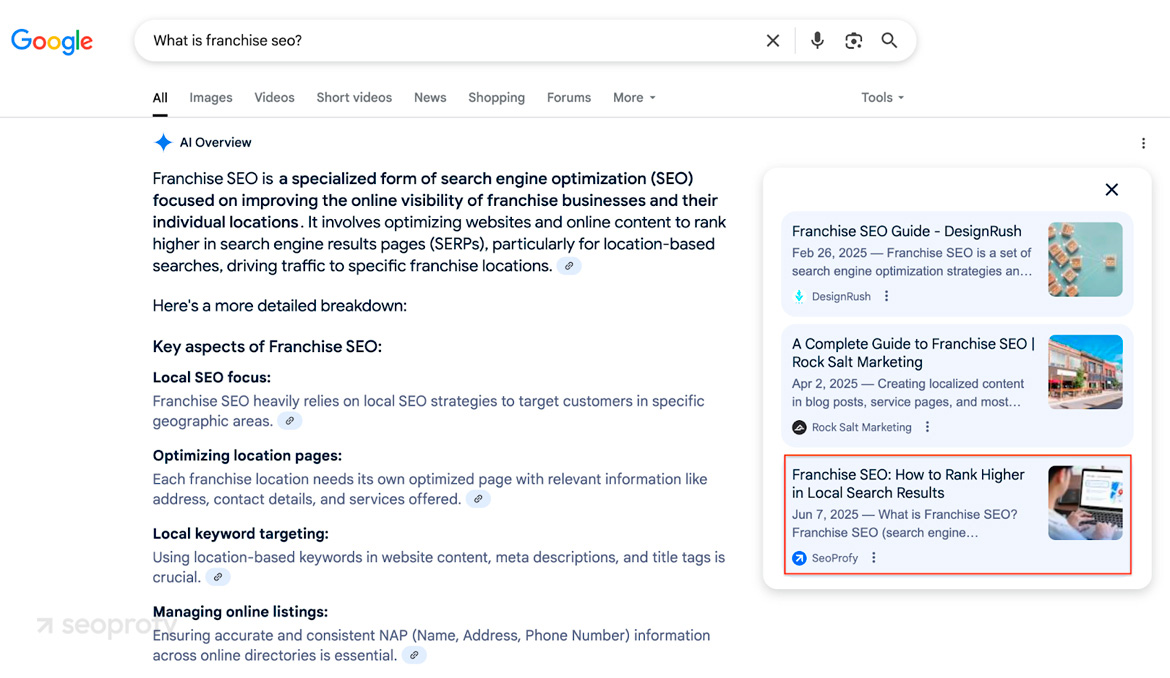This screenshot has width=1170, height=678.
Task: Open source link after 'directories is essential'
Action: [x=414, y=656]
